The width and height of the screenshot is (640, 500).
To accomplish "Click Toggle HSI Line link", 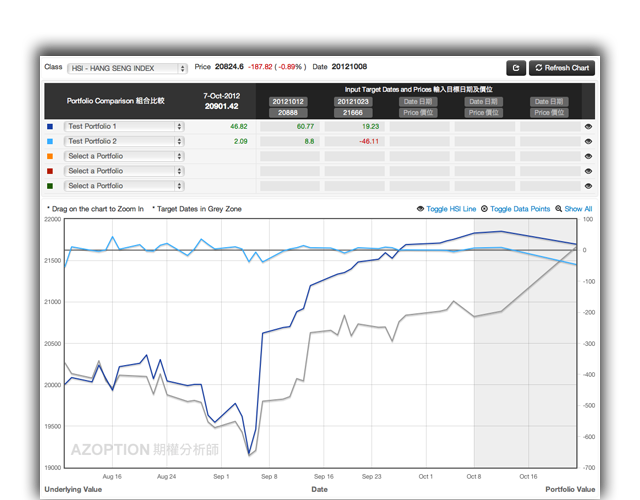I will pyautogui.click(x=451, y=209).
